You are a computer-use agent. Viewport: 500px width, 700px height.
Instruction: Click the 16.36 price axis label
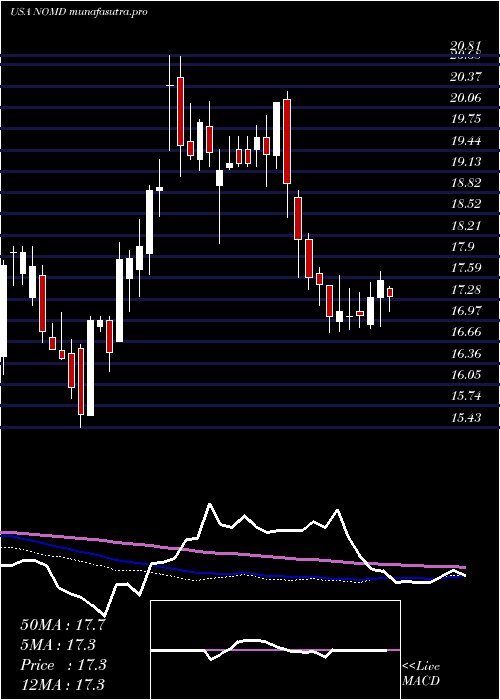466,354
